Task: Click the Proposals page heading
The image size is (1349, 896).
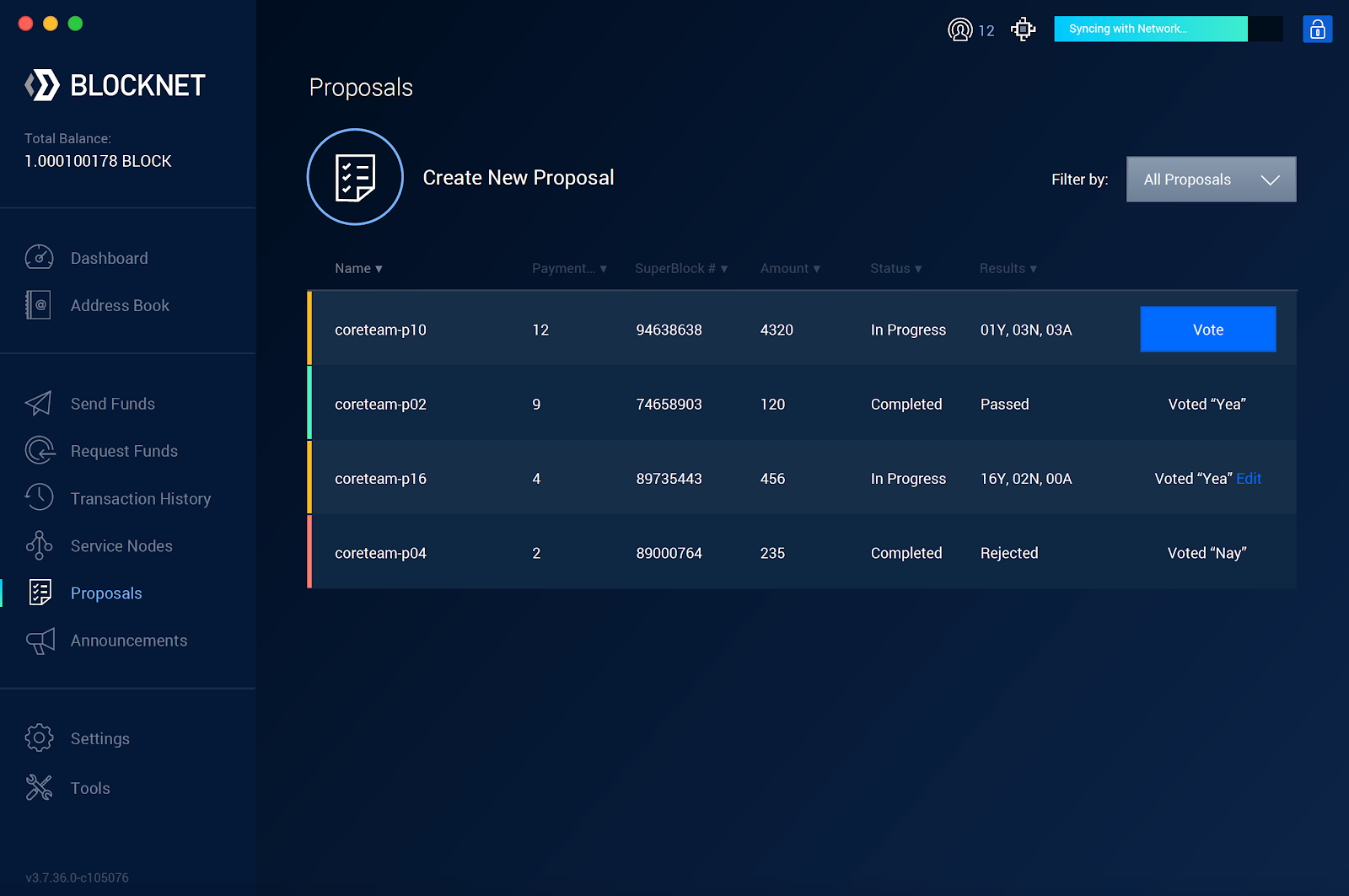Action: (x=361, y=88)
